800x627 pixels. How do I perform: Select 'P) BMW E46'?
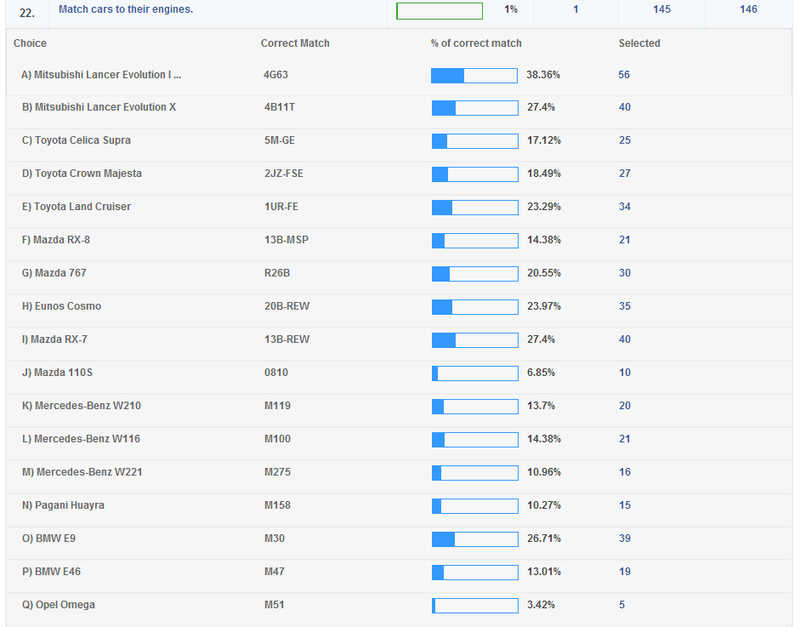[x=51, y=571]
